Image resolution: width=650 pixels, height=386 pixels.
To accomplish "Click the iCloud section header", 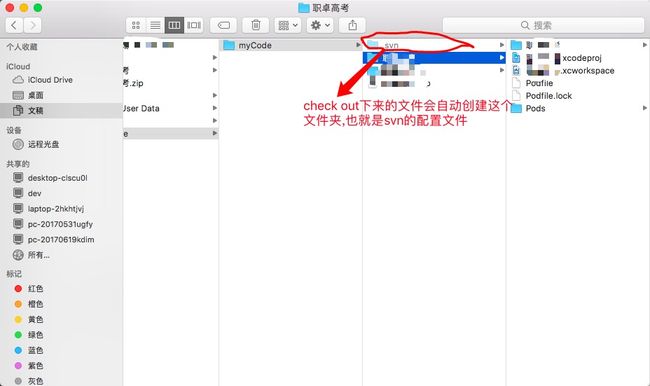I will point(18,66).
